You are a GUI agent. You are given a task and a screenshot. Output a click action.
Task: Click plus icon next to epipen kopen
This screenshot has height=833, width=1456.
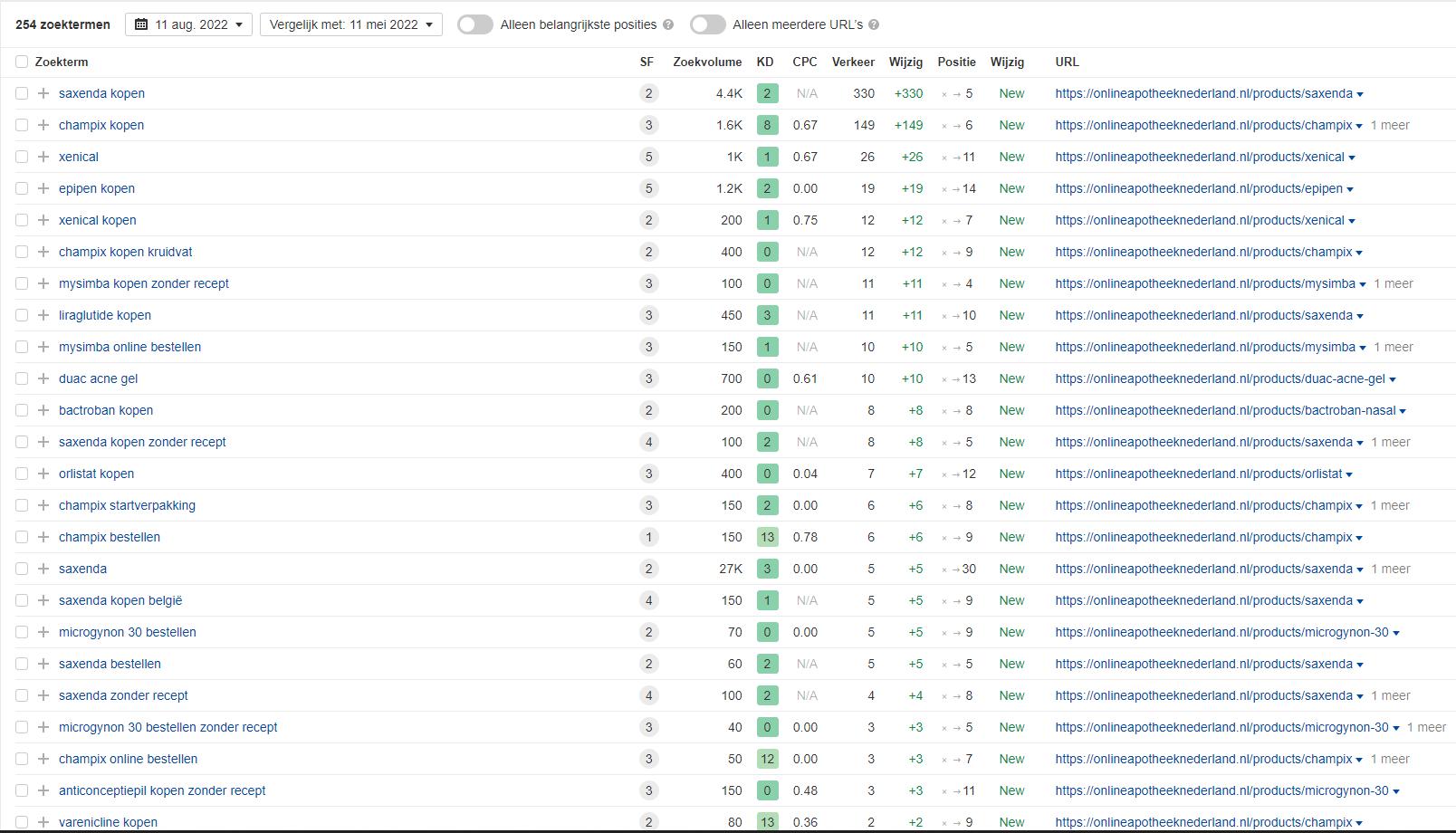coord(43,188)
